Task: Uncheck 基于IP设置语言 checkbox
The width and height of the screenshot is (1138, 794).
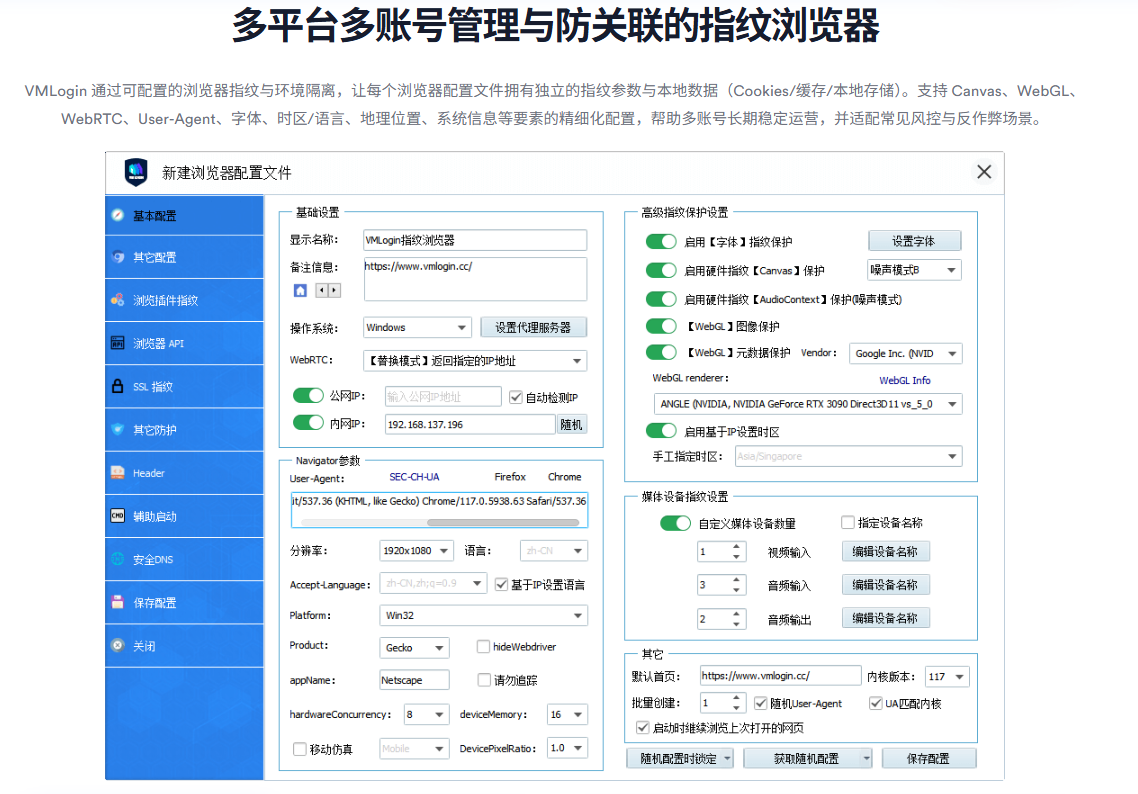Action: coord(501,584)
